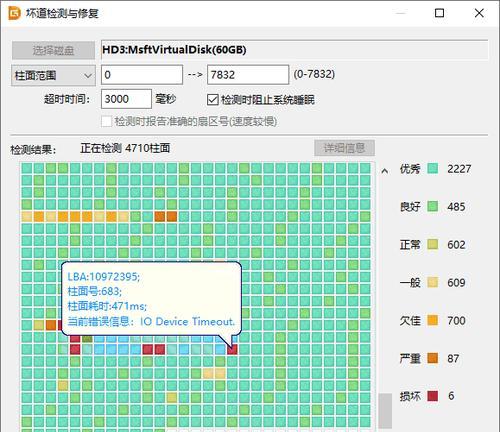Click the 严重 dark orange legend swatch
Viewport: 500px width, 432px height.
coord(433,358)
